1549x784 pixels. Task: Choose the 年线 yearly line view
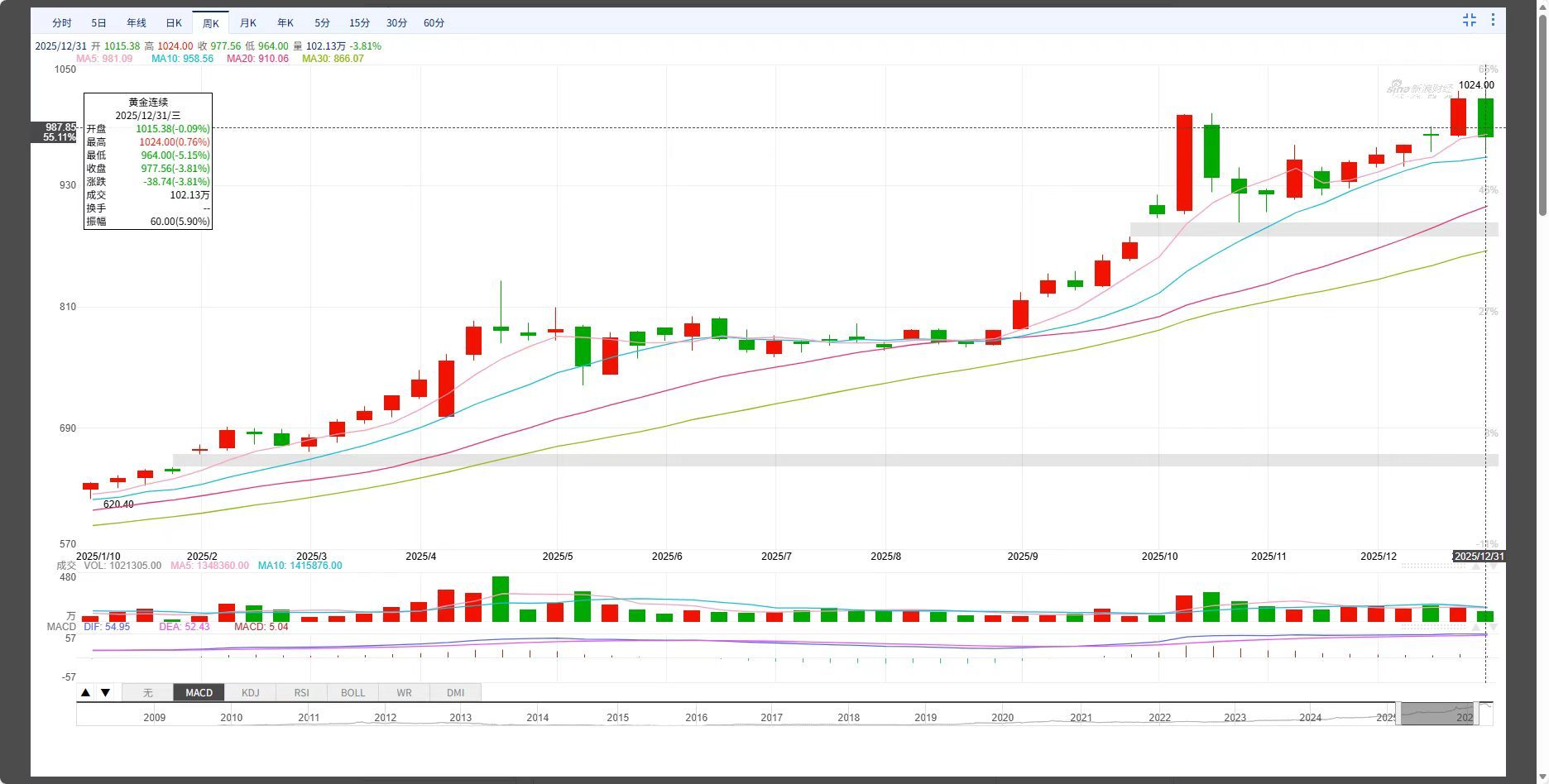137,23
